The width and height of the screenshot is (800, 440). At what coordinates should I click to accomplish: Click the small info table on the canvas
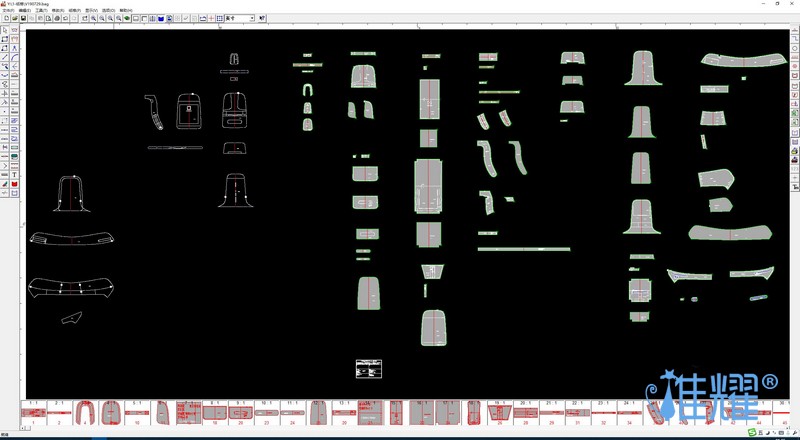[x=369, y=368]
